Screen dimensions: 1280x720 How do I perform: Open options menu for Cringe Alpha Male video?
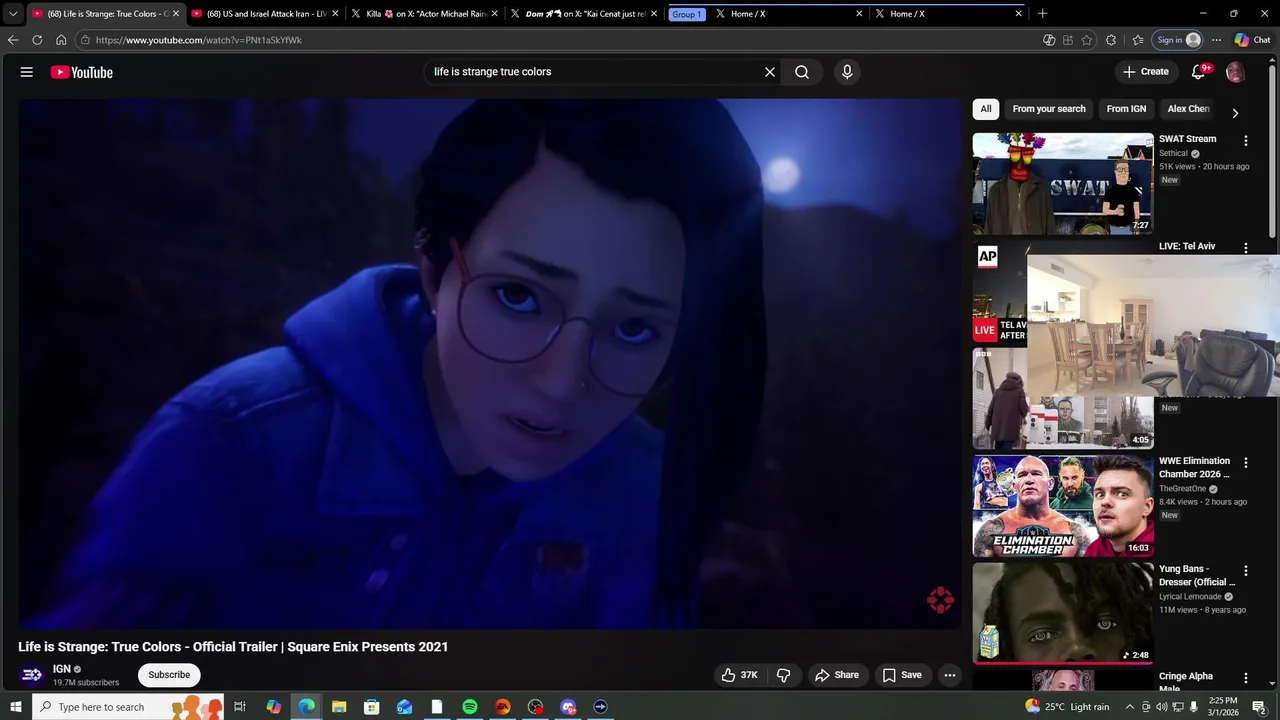click(x=1246, y=678)
